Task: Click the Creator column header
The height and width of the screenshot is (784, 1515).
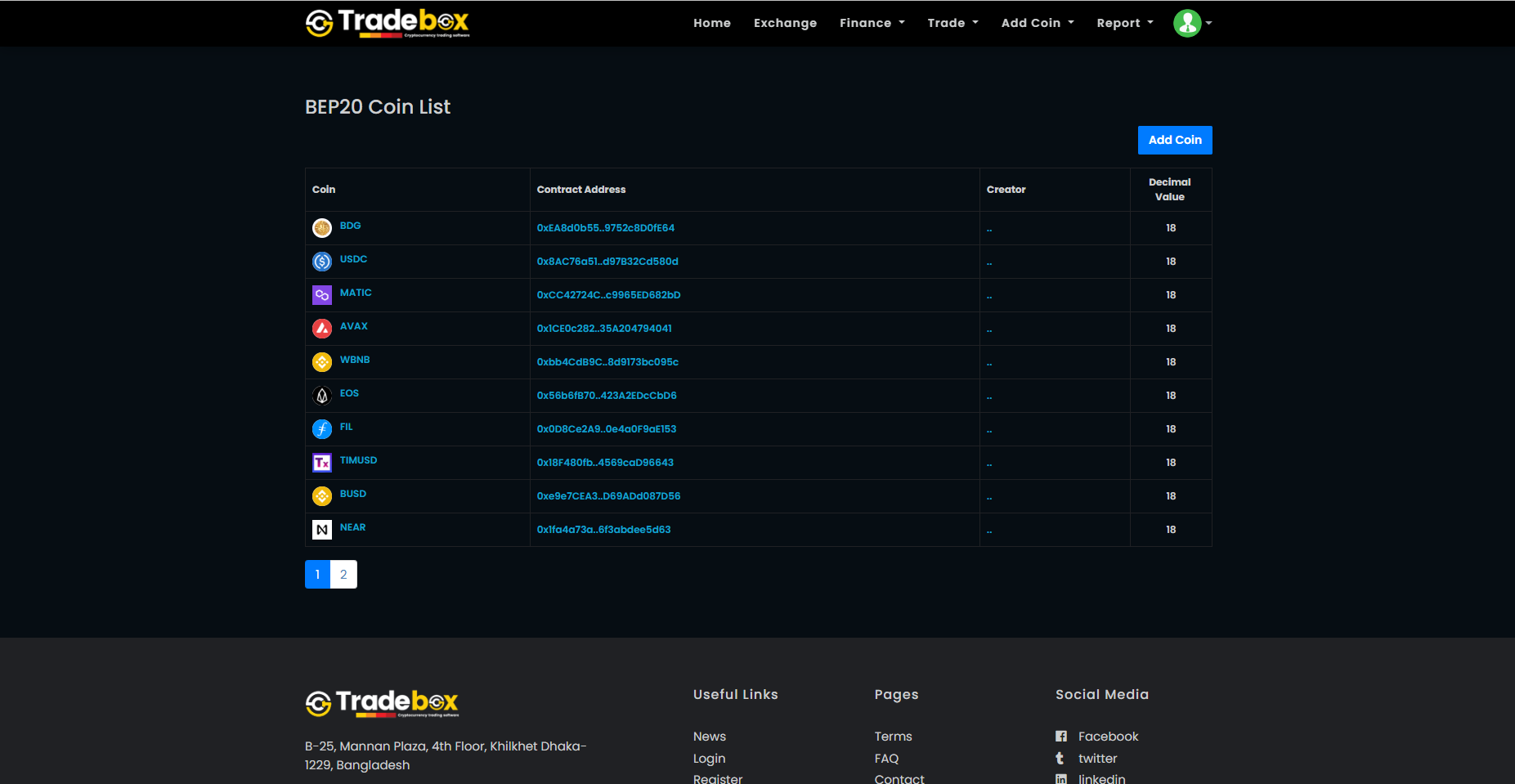Action: (x=1006, y=190)
